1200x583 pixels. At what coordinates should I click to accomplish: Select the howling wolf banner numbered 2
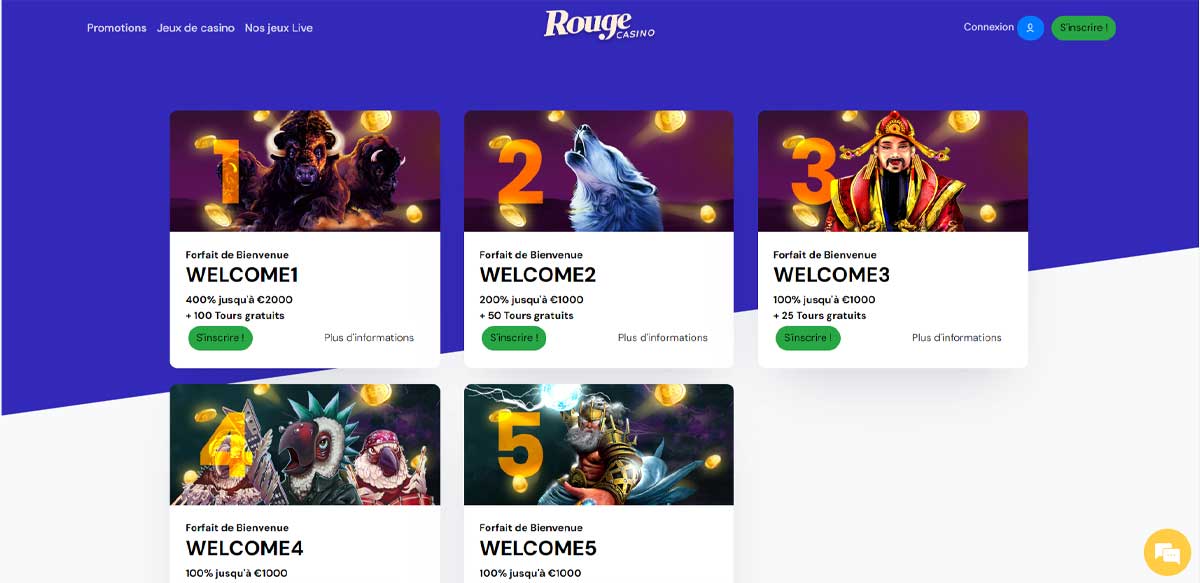point(599,171)
